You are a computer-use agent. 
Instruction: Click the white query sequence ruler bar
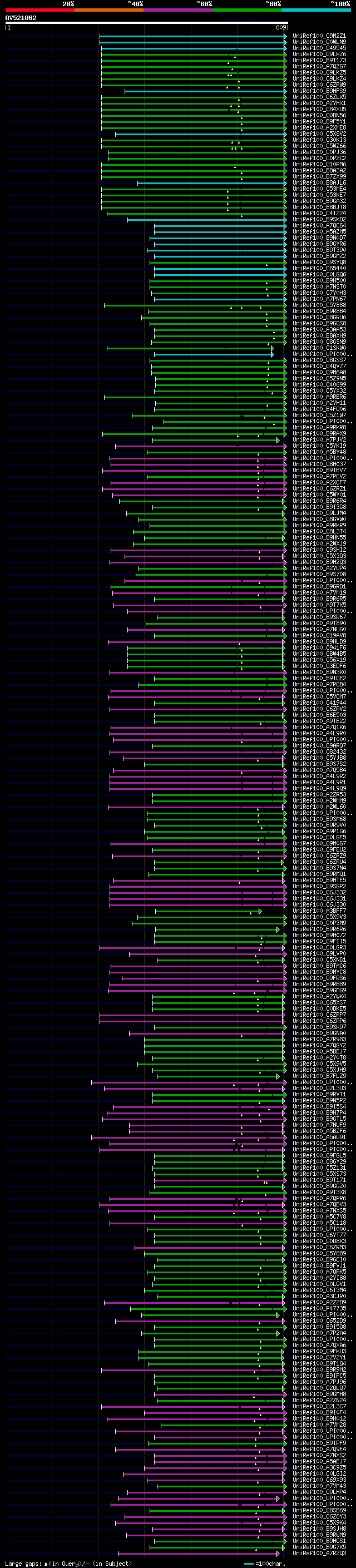coord(146,22)
